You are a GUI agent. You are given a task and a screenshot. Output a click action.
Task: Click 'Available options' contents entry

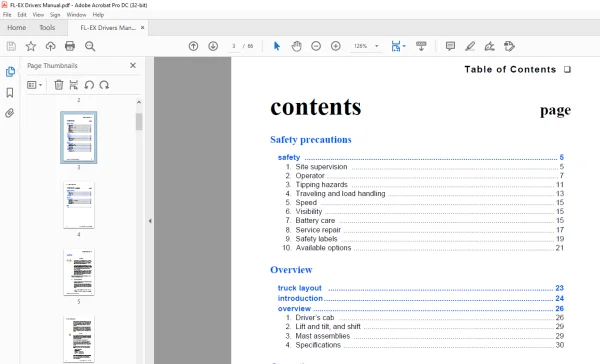point(323,248)
